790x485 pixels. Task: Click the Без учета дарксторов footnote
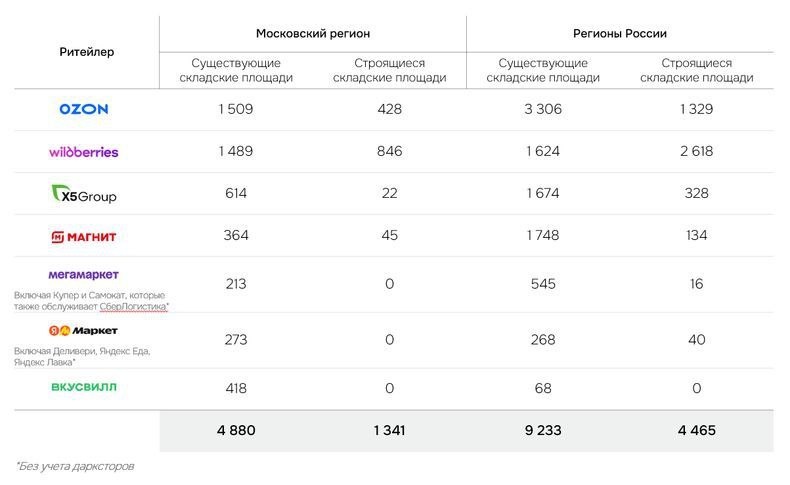coord(74,466)
